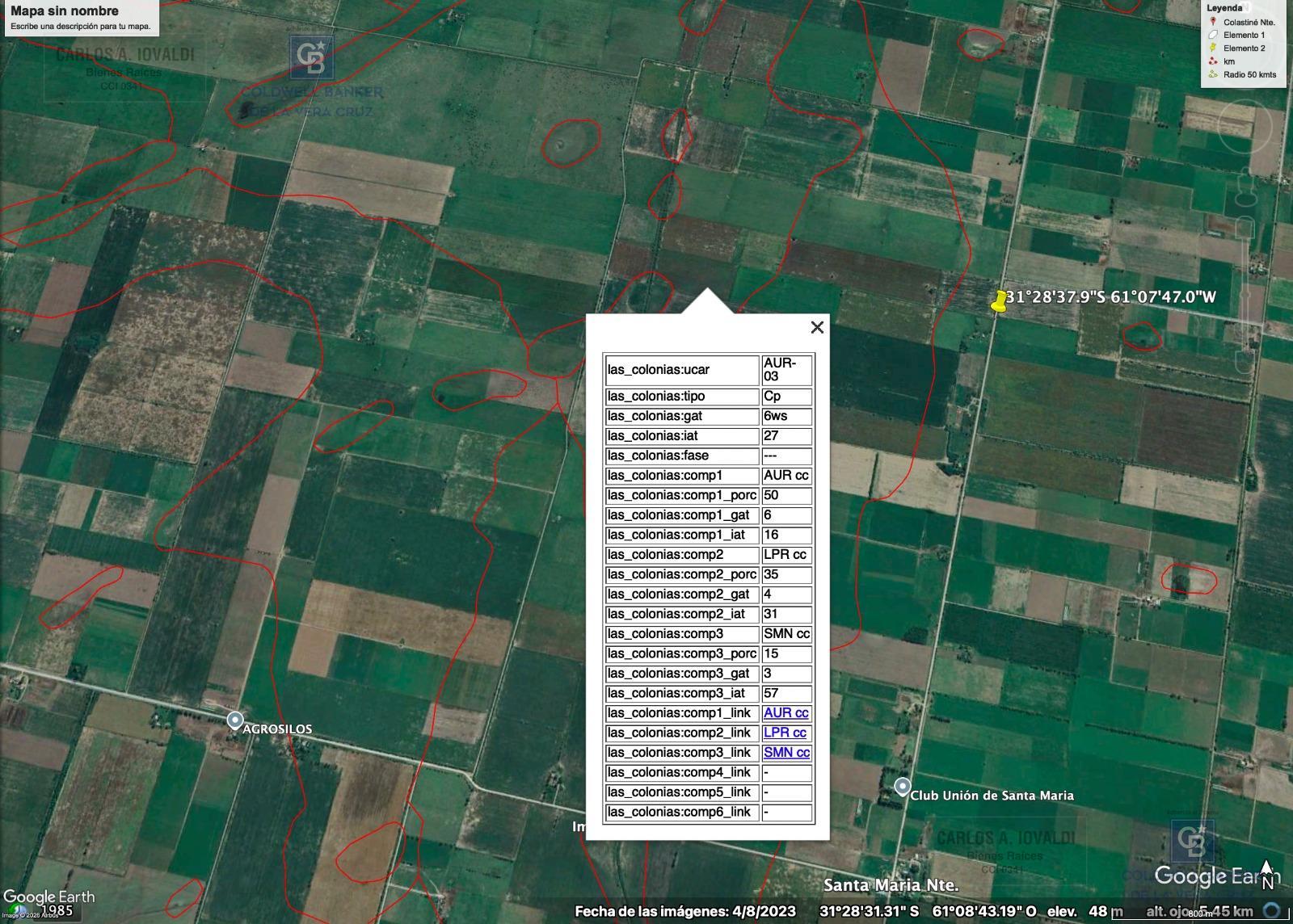Follow the LPR cc link
The height and width of the screenshot is (924, 1293).
pyautogui.click(x=785, y=733)
